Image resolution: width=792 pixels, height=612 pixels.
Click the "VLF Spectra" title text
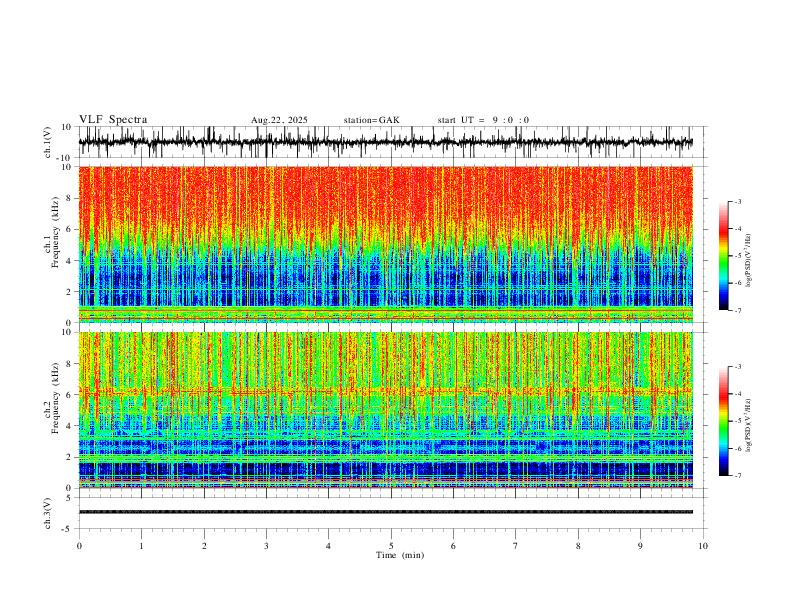pyautogui.click(x=113, y=119)
